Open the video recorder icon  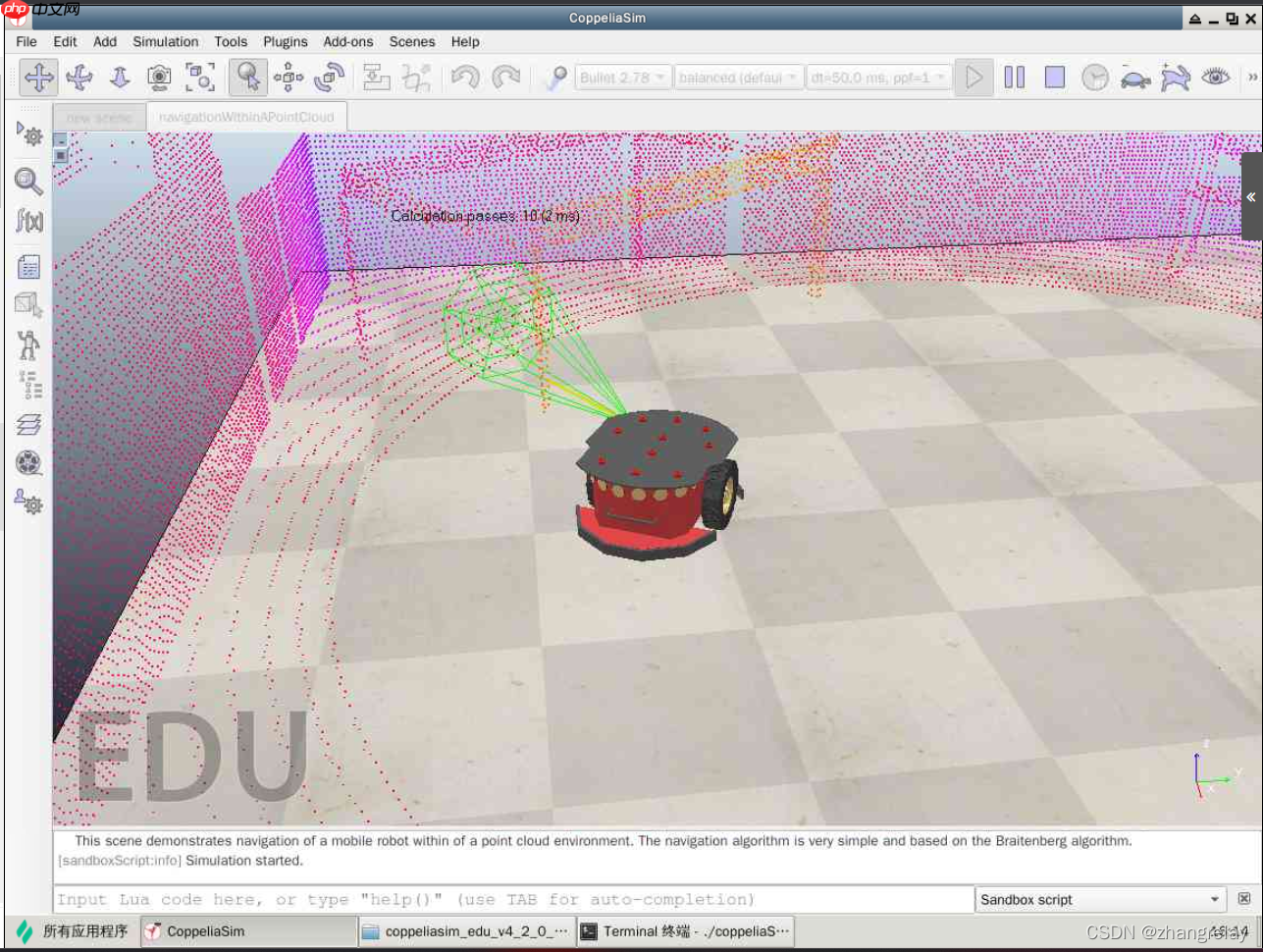pos(28,462)
